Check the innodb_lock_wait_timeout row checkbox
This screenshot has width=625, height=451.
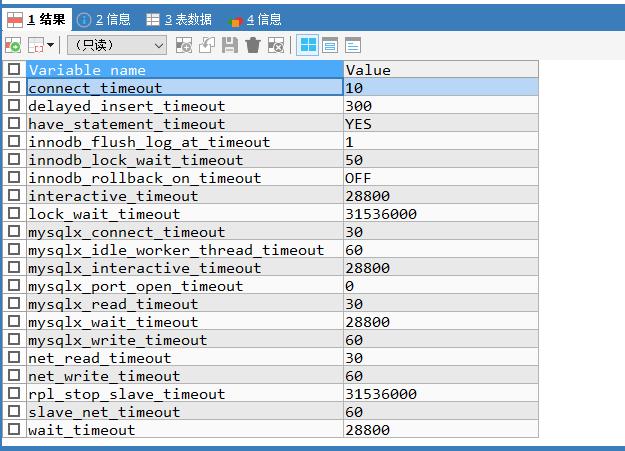[x=14, y=159]
